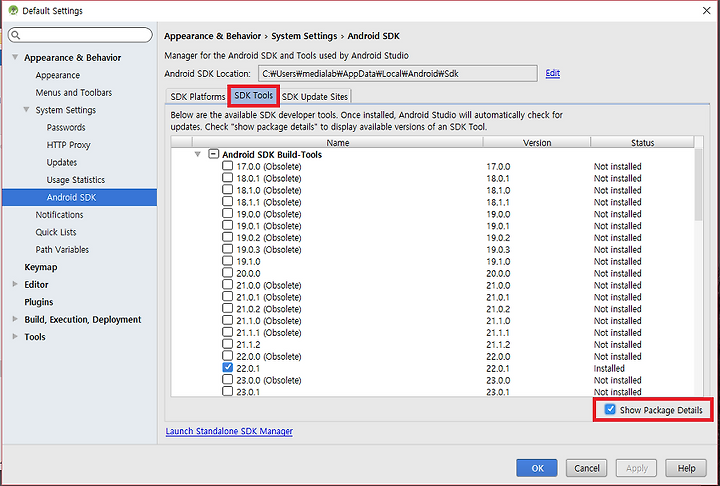The width and height of the screenshot is (720, 486).
Task: Open Help for this dialog
Action: 686,468
